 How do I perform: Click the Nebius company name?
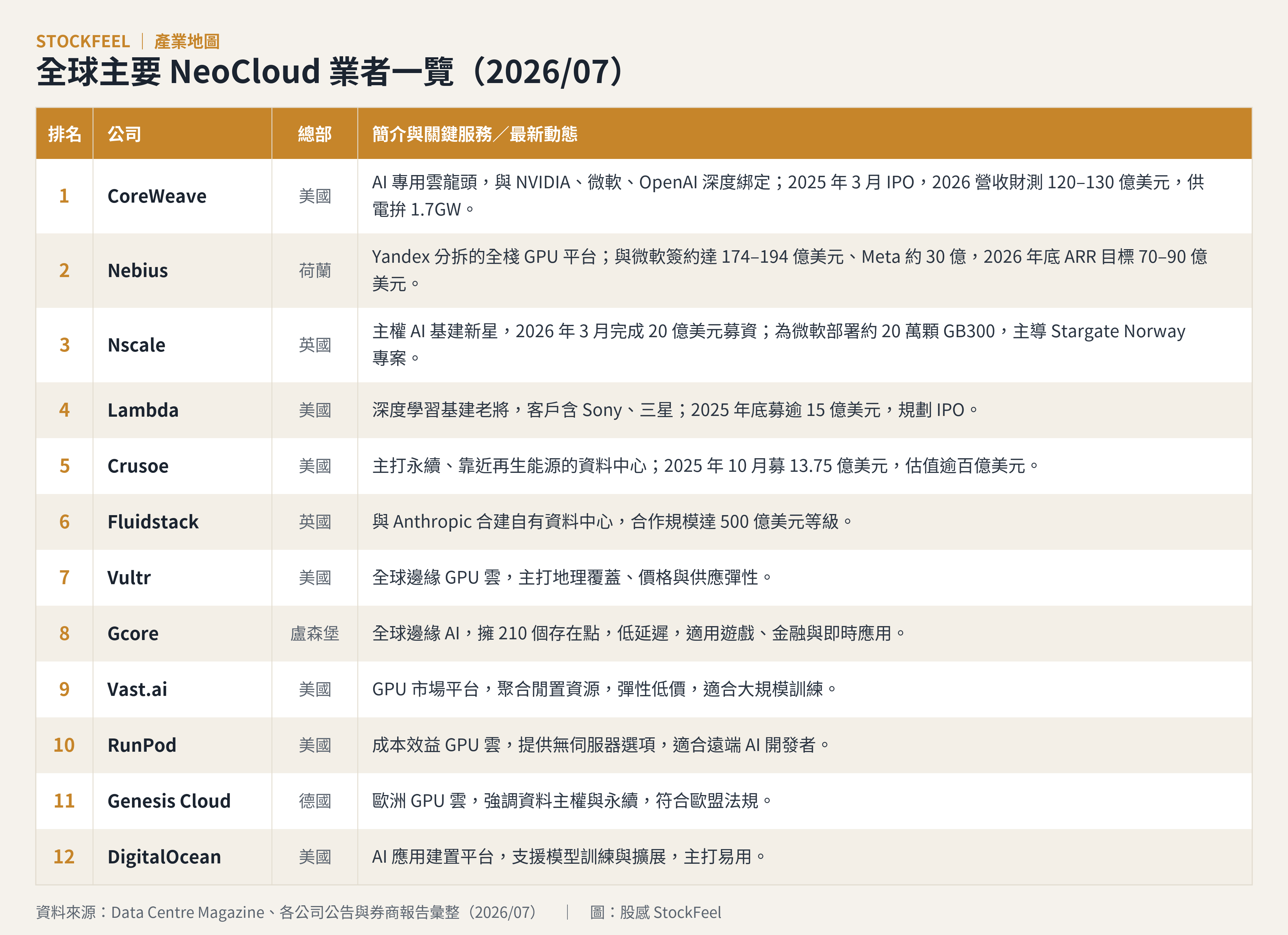pos(137,270)
